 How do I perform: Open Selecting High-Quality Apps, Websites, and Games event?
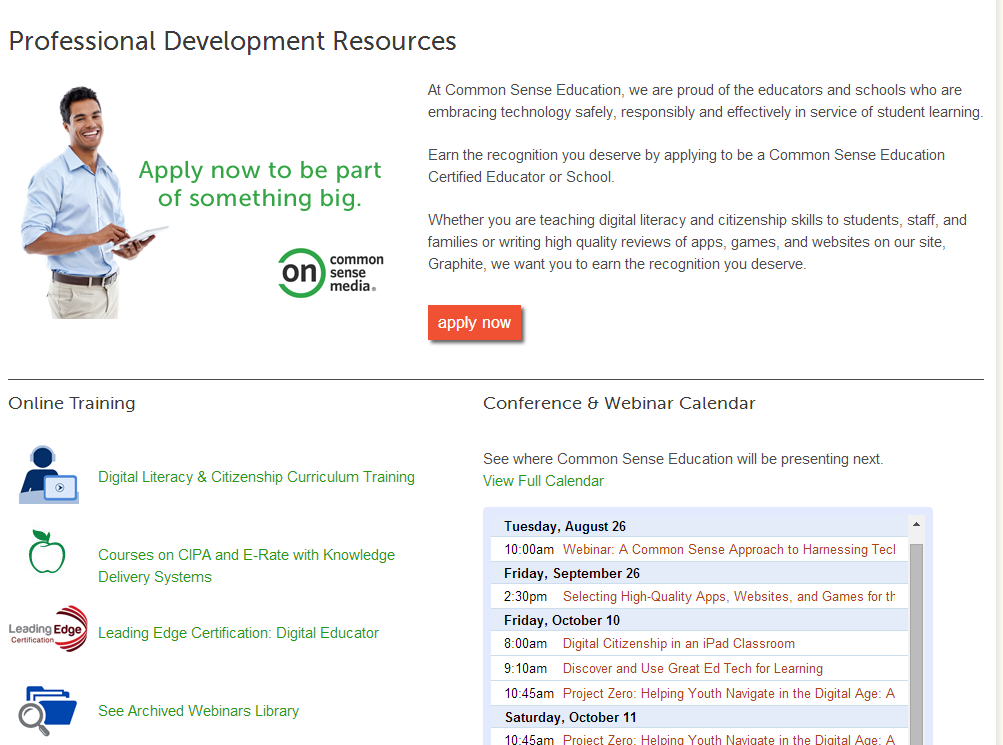(729, 597)
